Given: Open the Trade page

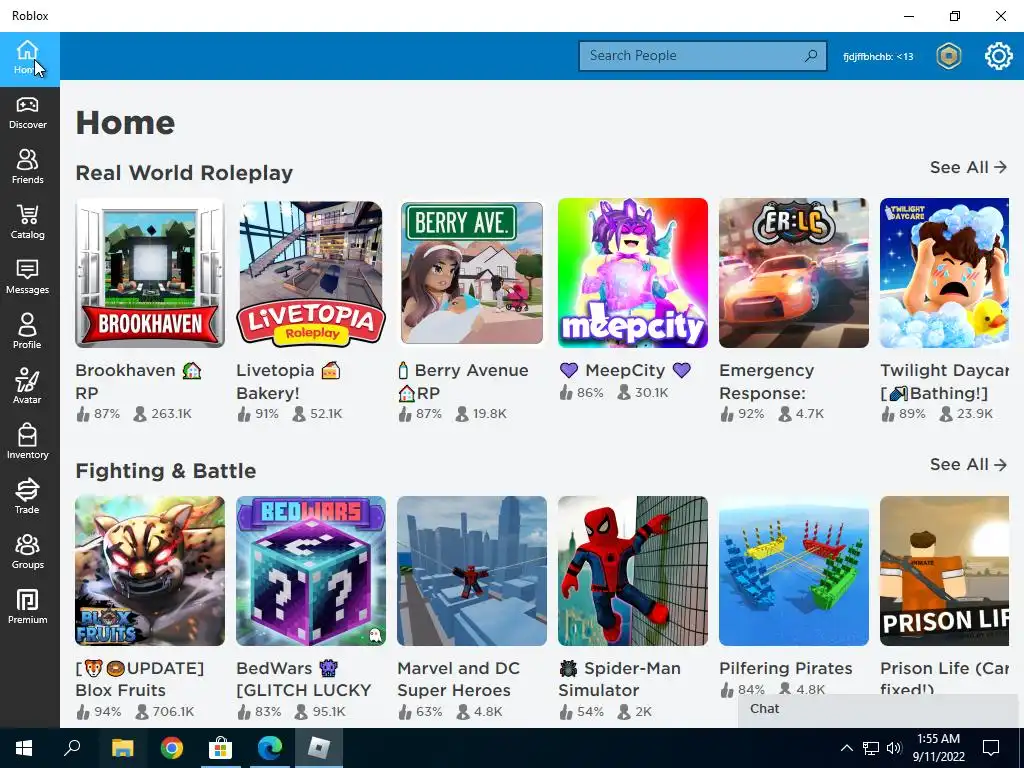Looking at the screenshot, I should pyautogui.click(x=29, y=498).
